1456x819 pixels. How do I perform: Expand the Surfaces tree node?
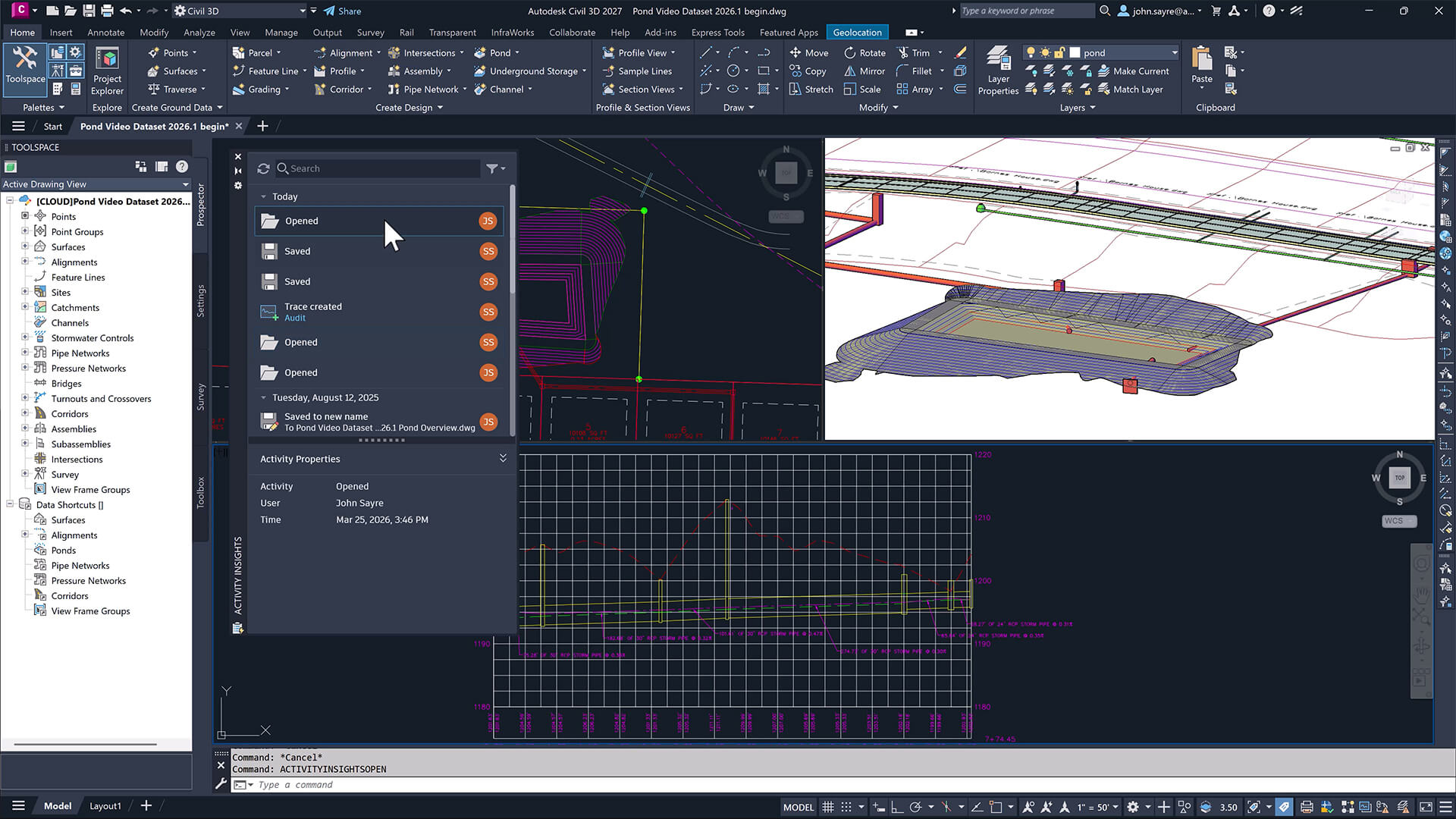point(25,246)
